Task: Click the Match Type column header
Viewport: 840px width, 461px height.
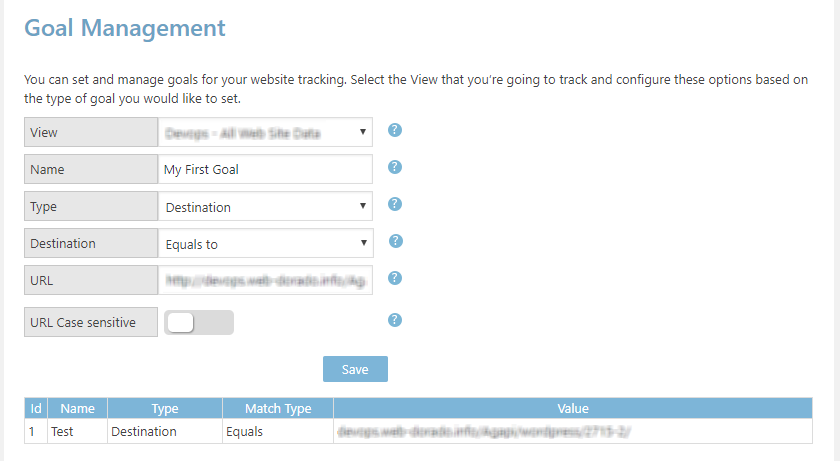Action: tap(278, 409)
